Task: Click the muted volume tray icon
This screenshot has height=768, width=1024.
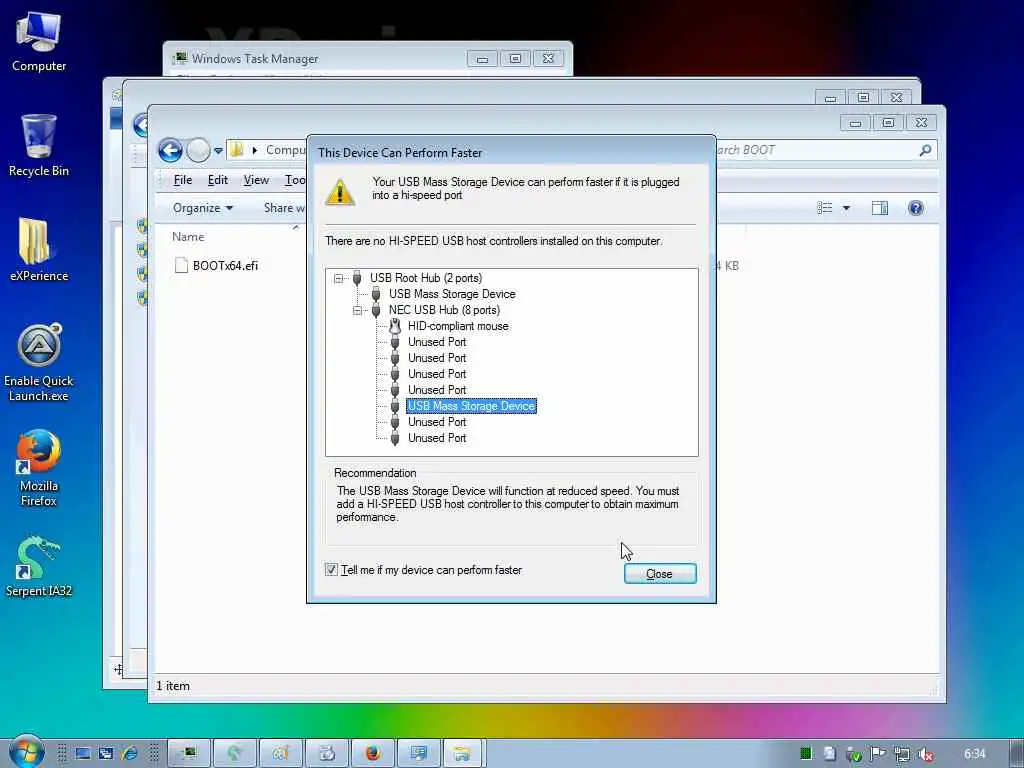Action: [925, 754]
